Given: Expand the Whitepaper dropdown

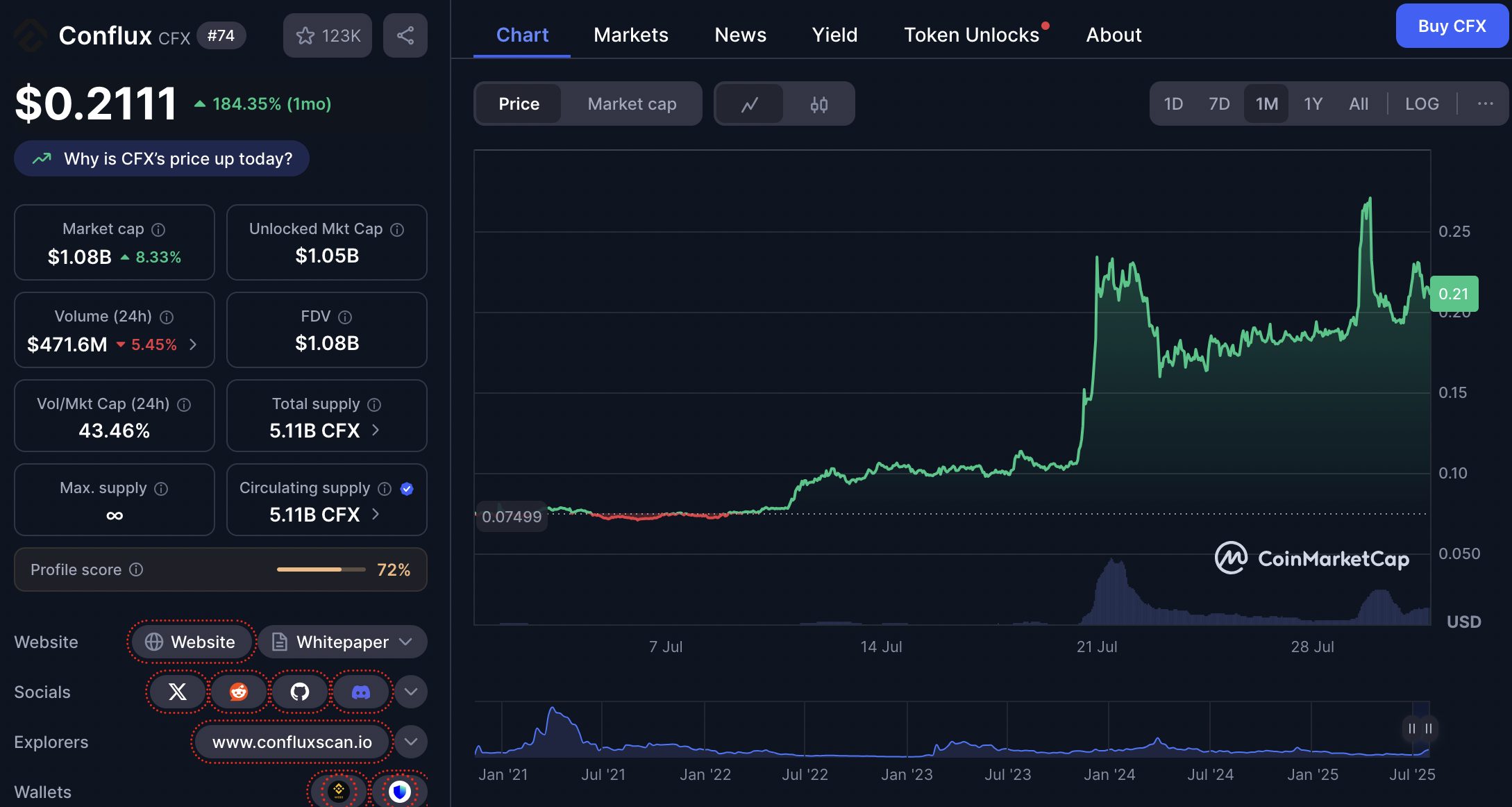Looking at the screenshot, I should pos(343,642).
